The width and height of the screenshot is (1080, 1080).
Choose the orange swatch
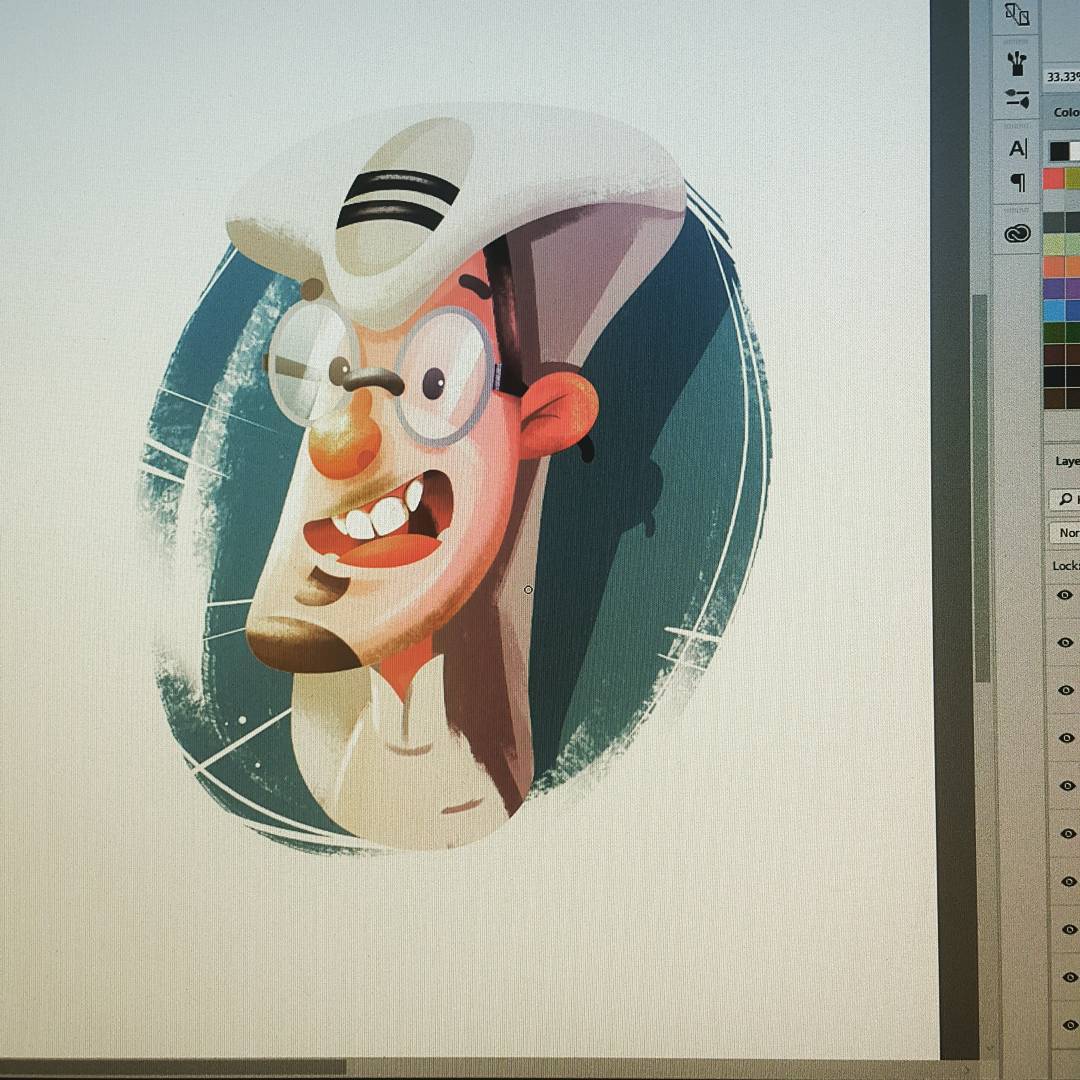tap(1055, 267)
